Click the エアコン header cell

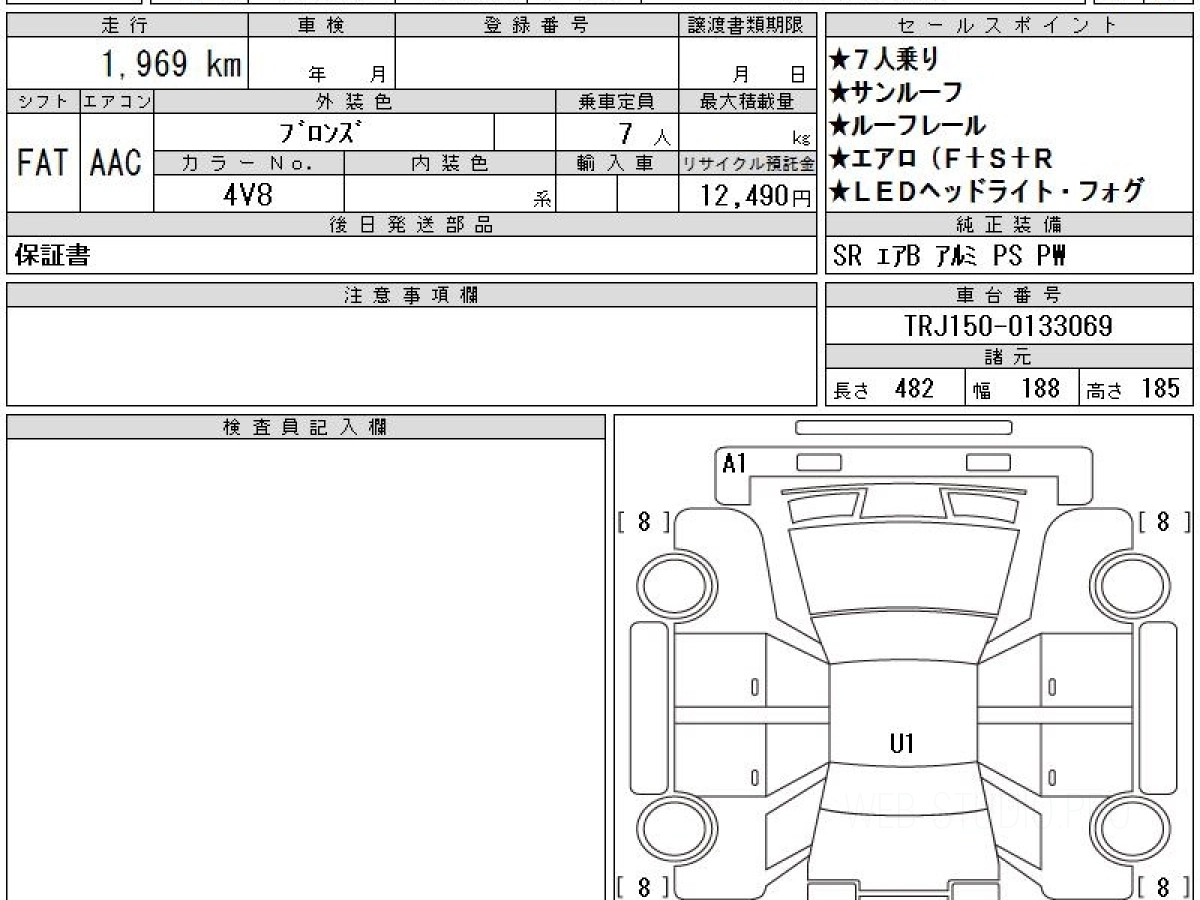tap(117, 102)
